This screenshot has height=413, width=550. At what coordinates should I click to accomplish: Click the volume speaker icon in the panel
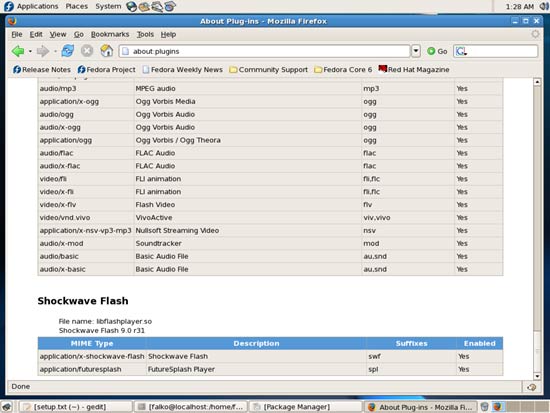tap(545, 6)
